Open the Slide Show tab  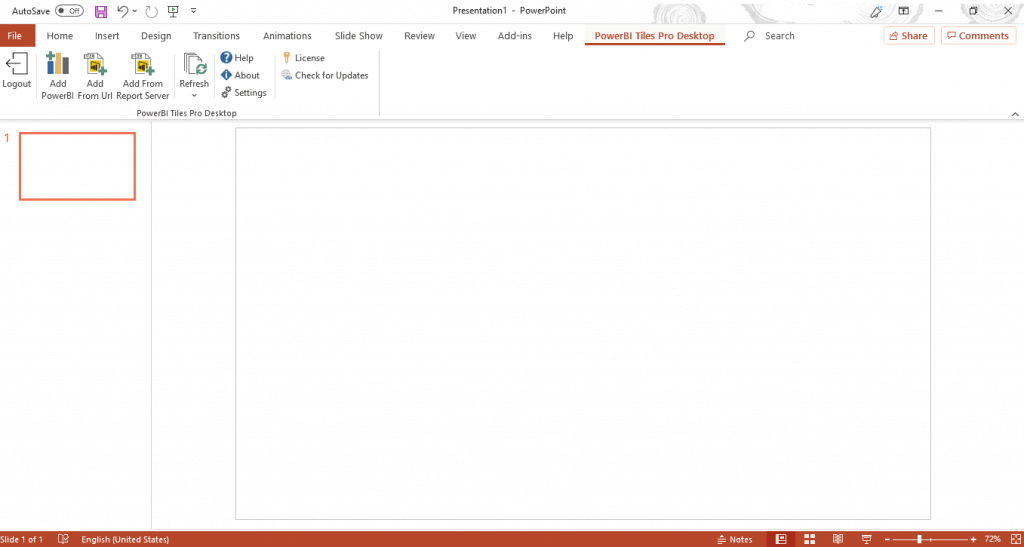pos(359,36)
